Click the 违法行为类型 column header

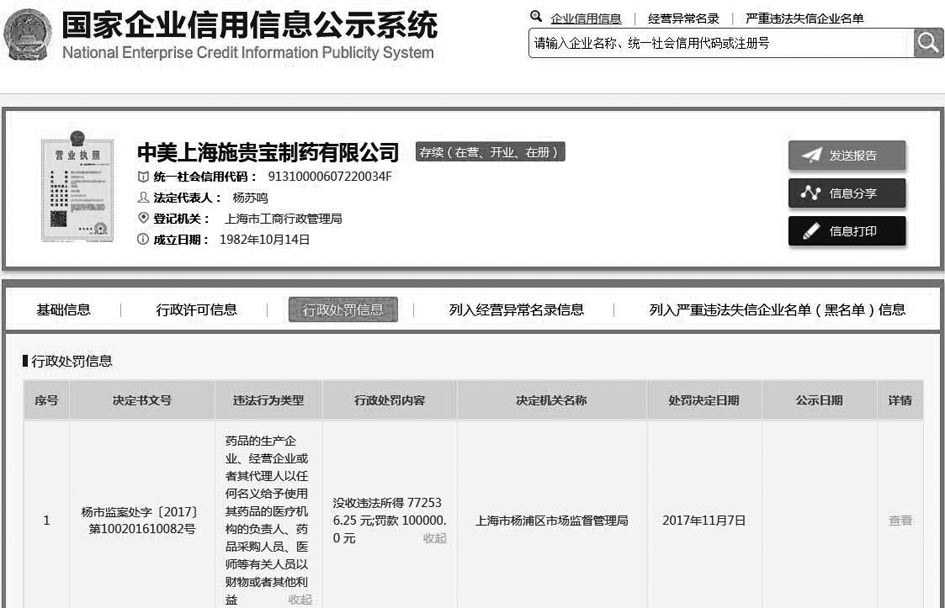click(268, 400)
